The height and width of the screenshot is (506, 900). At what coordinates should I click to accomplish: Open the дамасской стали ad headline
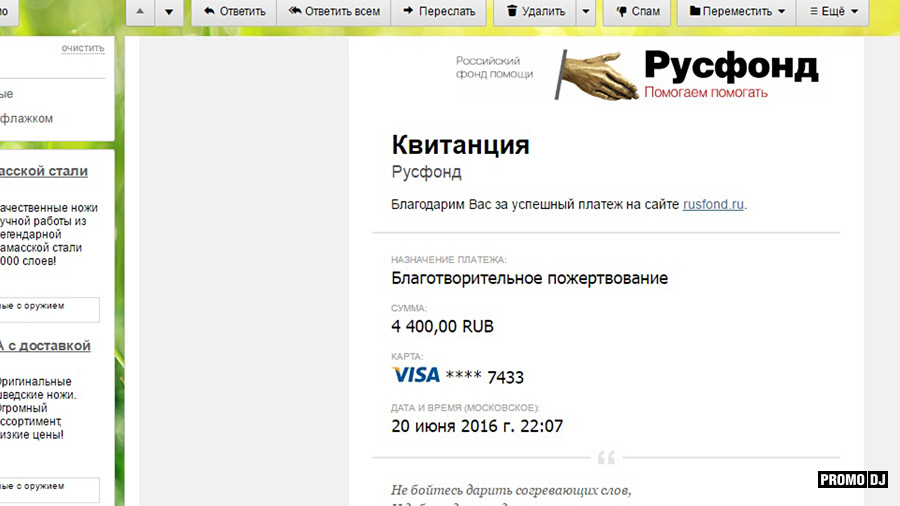[44, 171]
